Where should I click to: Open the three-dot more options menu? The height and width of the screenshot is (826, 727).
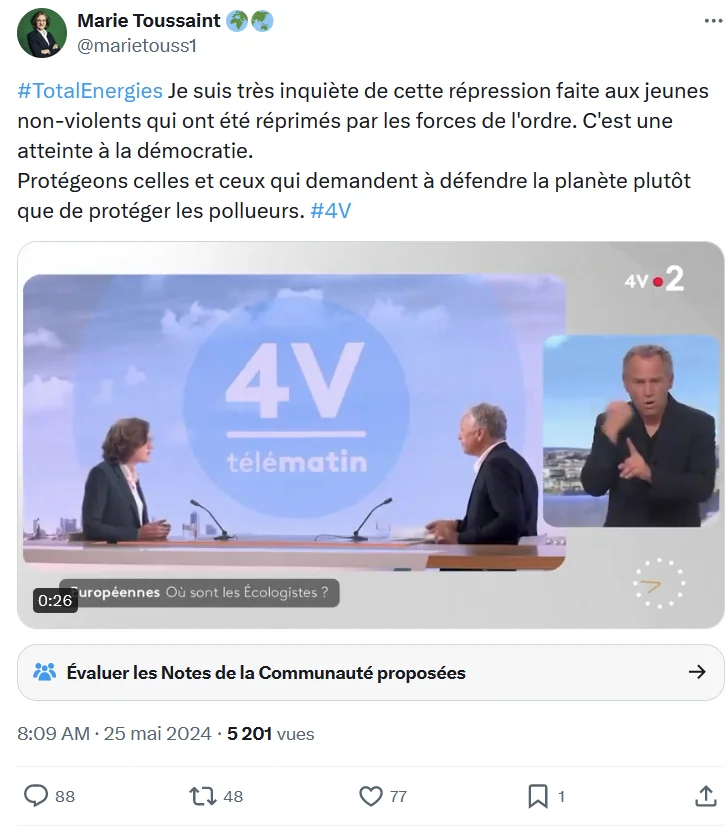(713, 21)
